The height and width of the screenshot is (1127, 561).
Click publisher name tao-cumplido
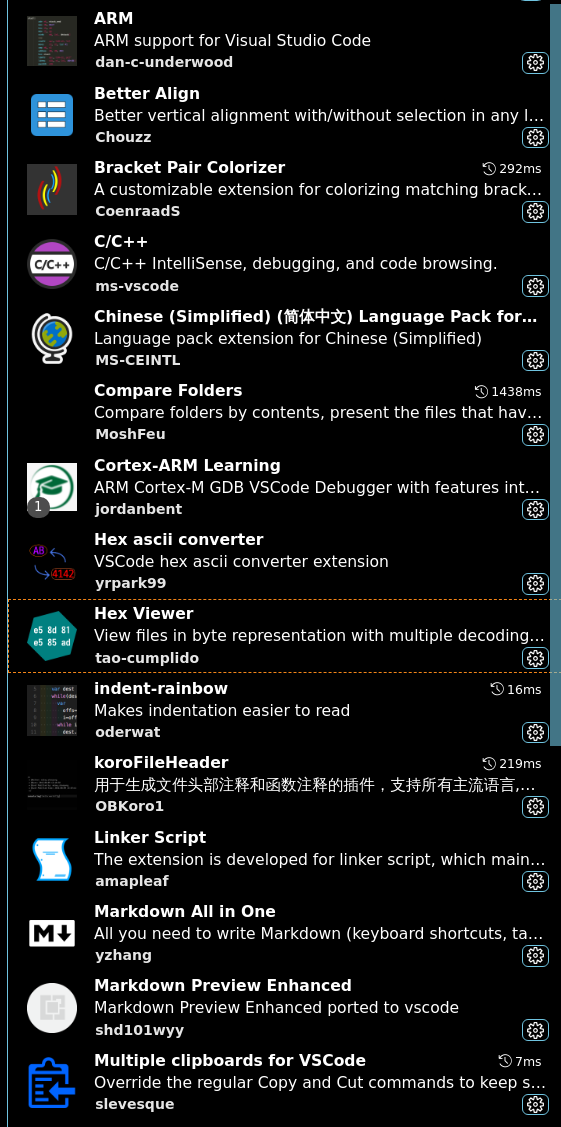(147, 658)
